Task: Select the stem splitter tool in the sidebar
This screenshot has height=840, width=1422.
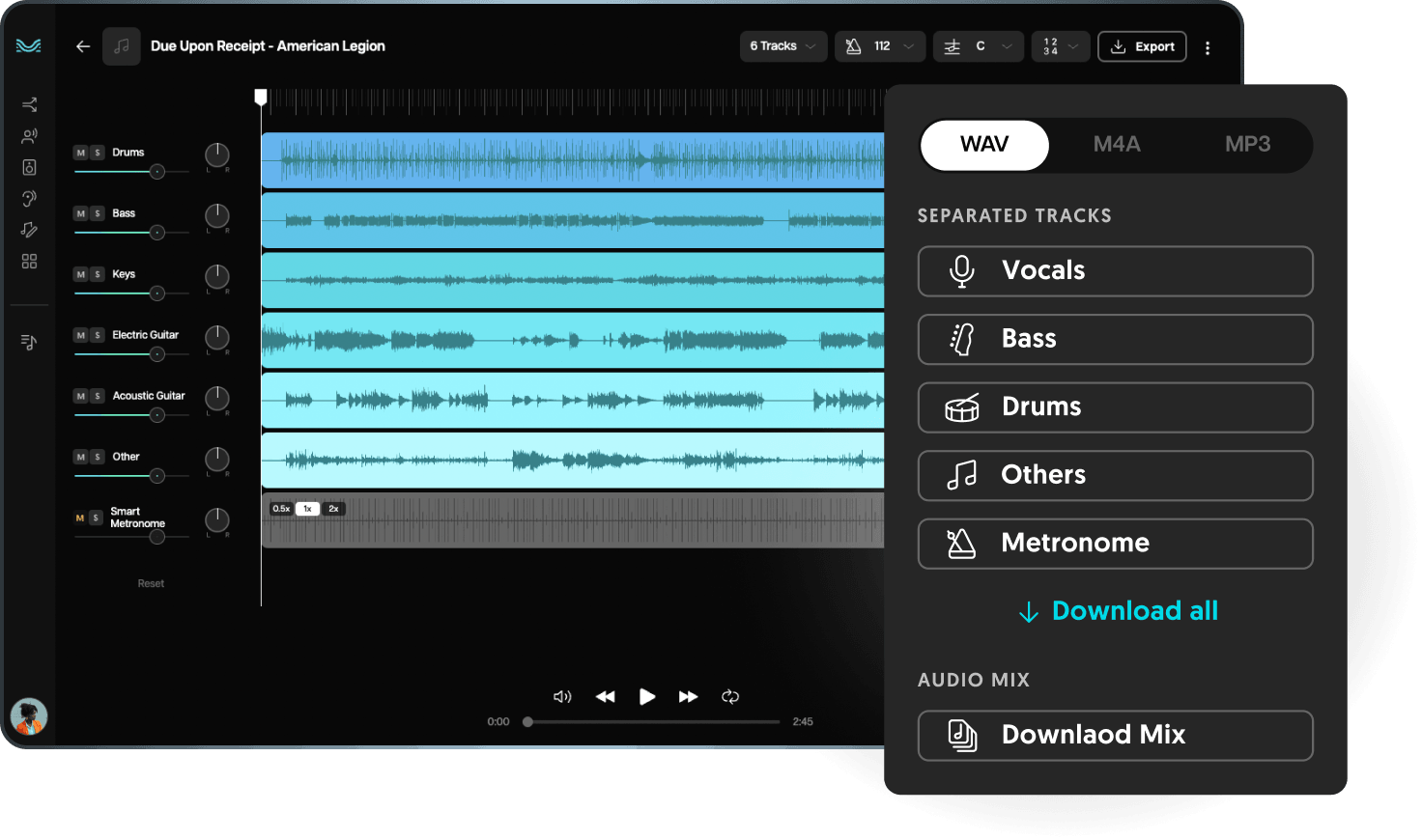Action: [x=29, y=104]
